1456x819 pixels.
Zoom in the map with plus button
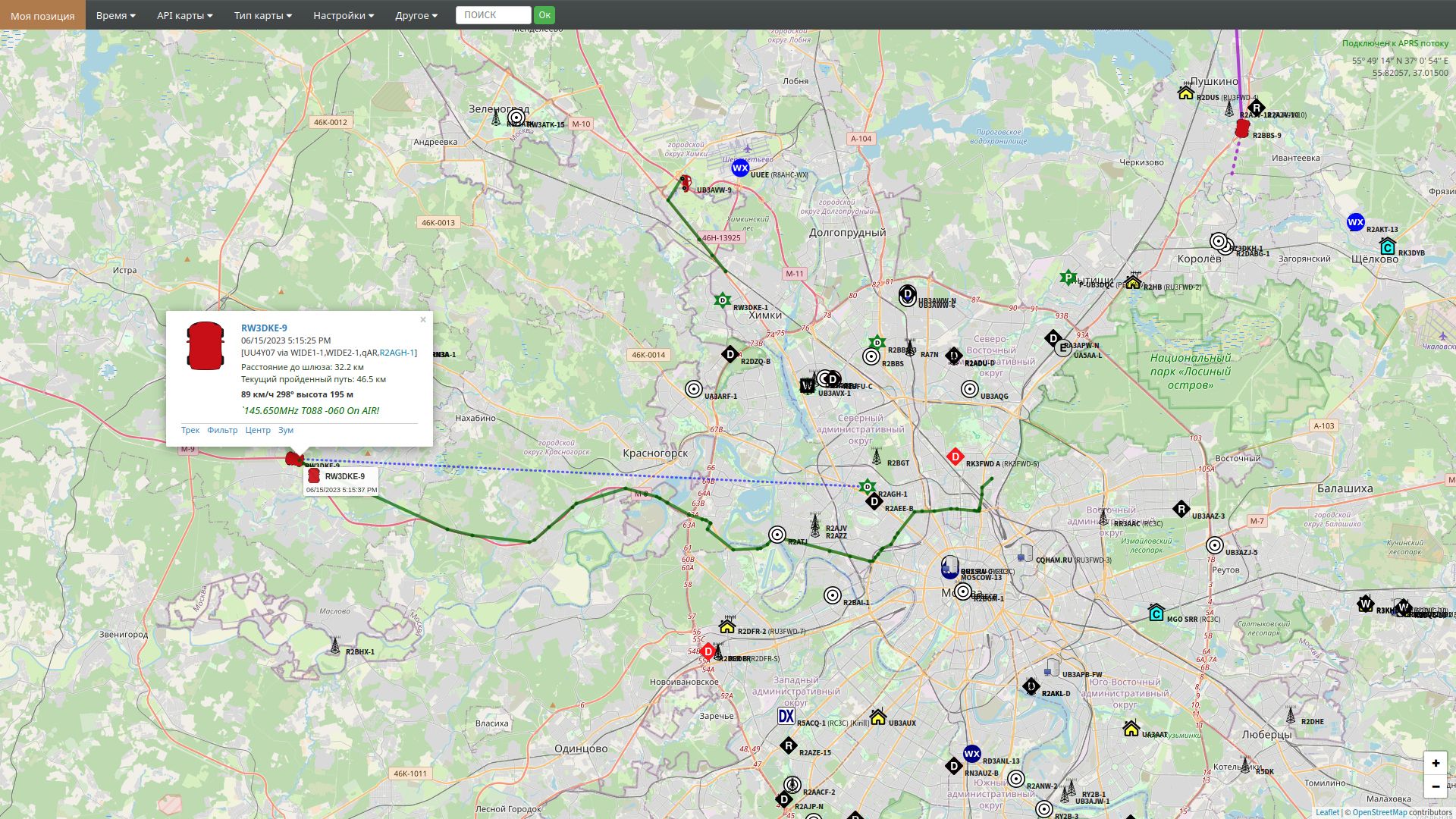(x=1436, y=763)
